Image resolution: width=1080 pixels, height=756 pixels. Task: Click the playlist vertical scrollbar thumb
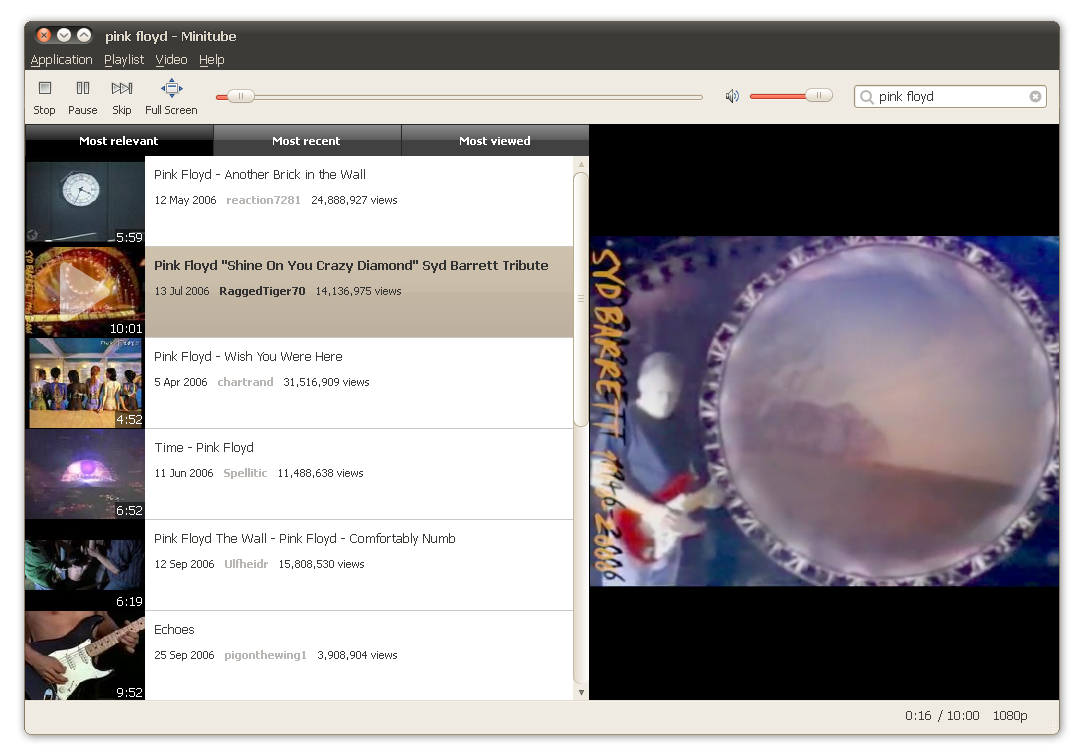point(581,300)
